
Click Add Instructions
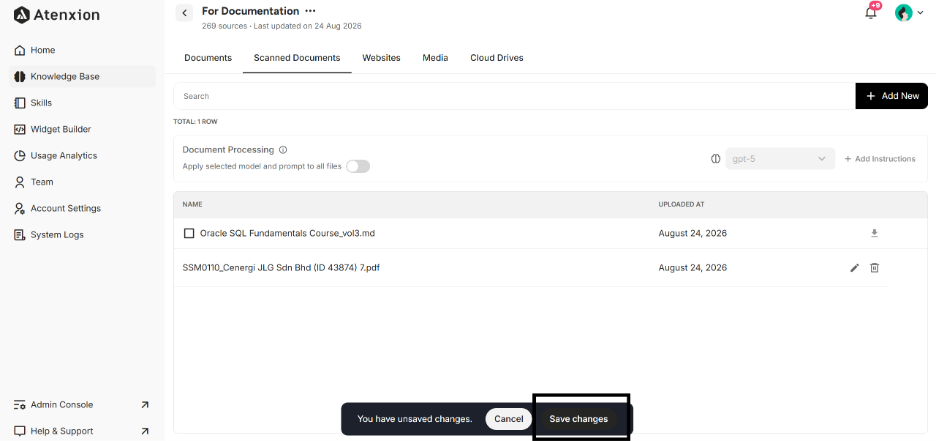[880, 159]
